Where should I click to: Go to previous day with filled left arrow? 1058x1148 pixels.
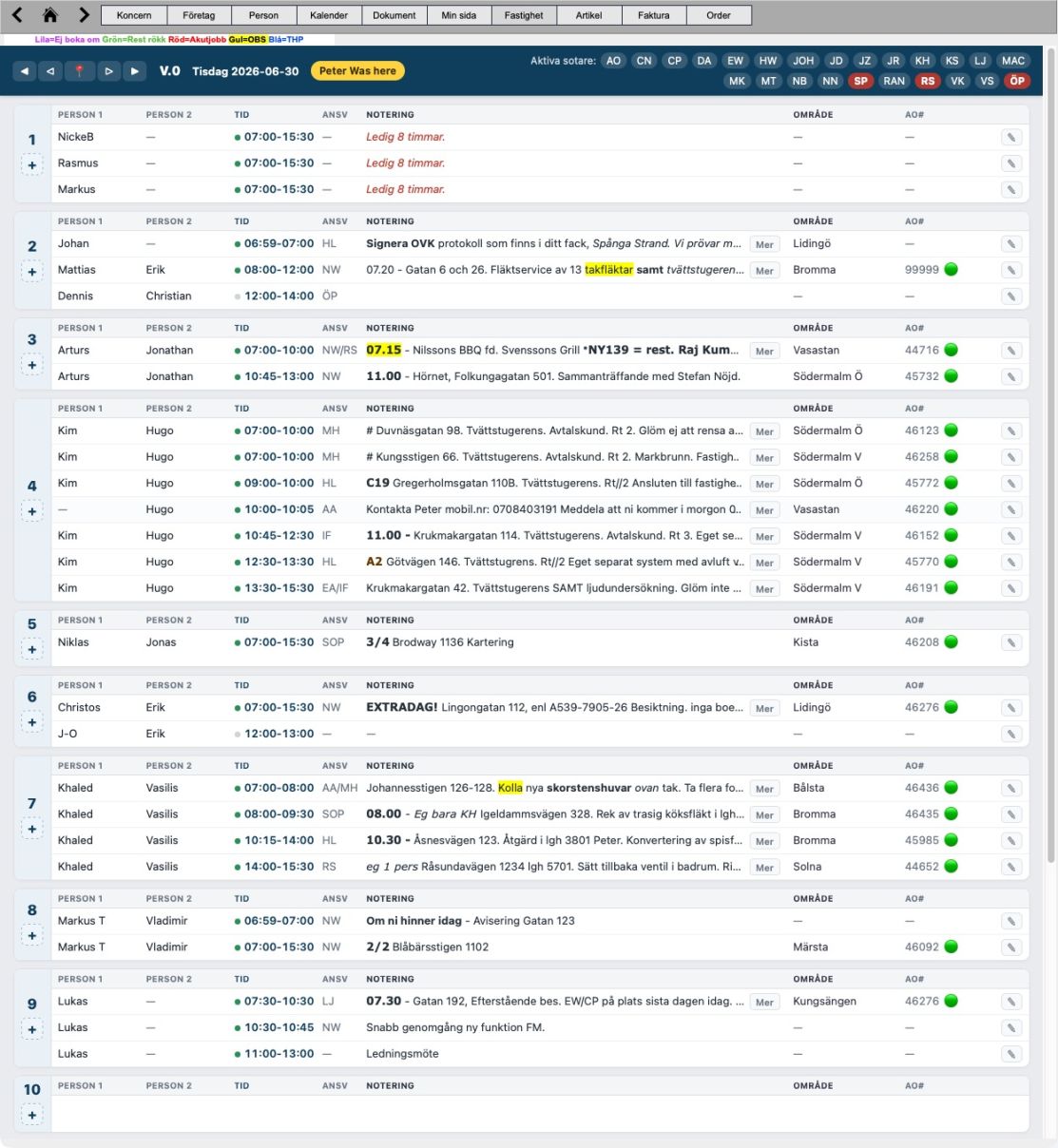[25, 71]
